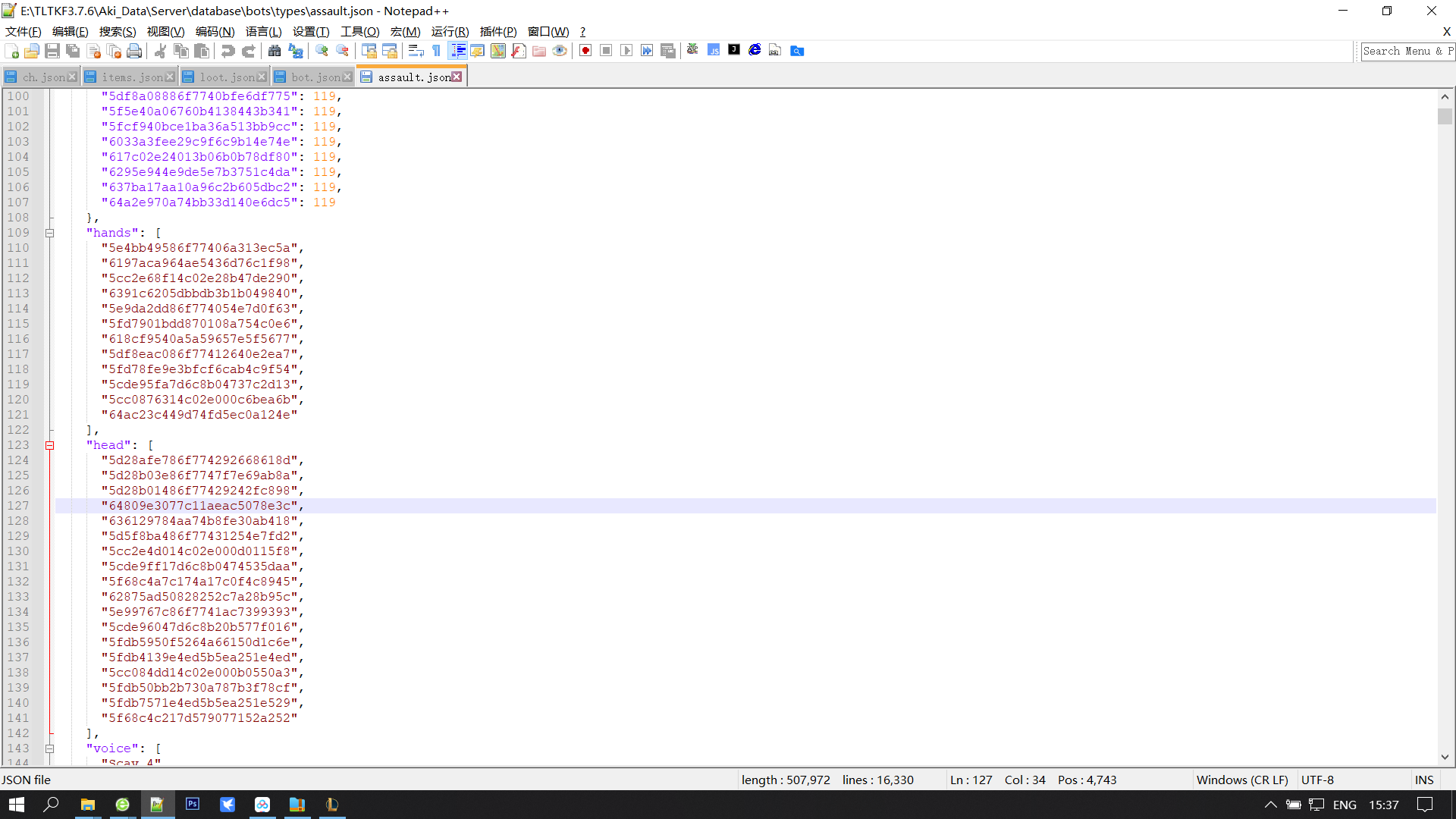Screen dimensions: 1456x819
Task: Toggle show all characters pilcrow icon
Action: click(436, 51)
